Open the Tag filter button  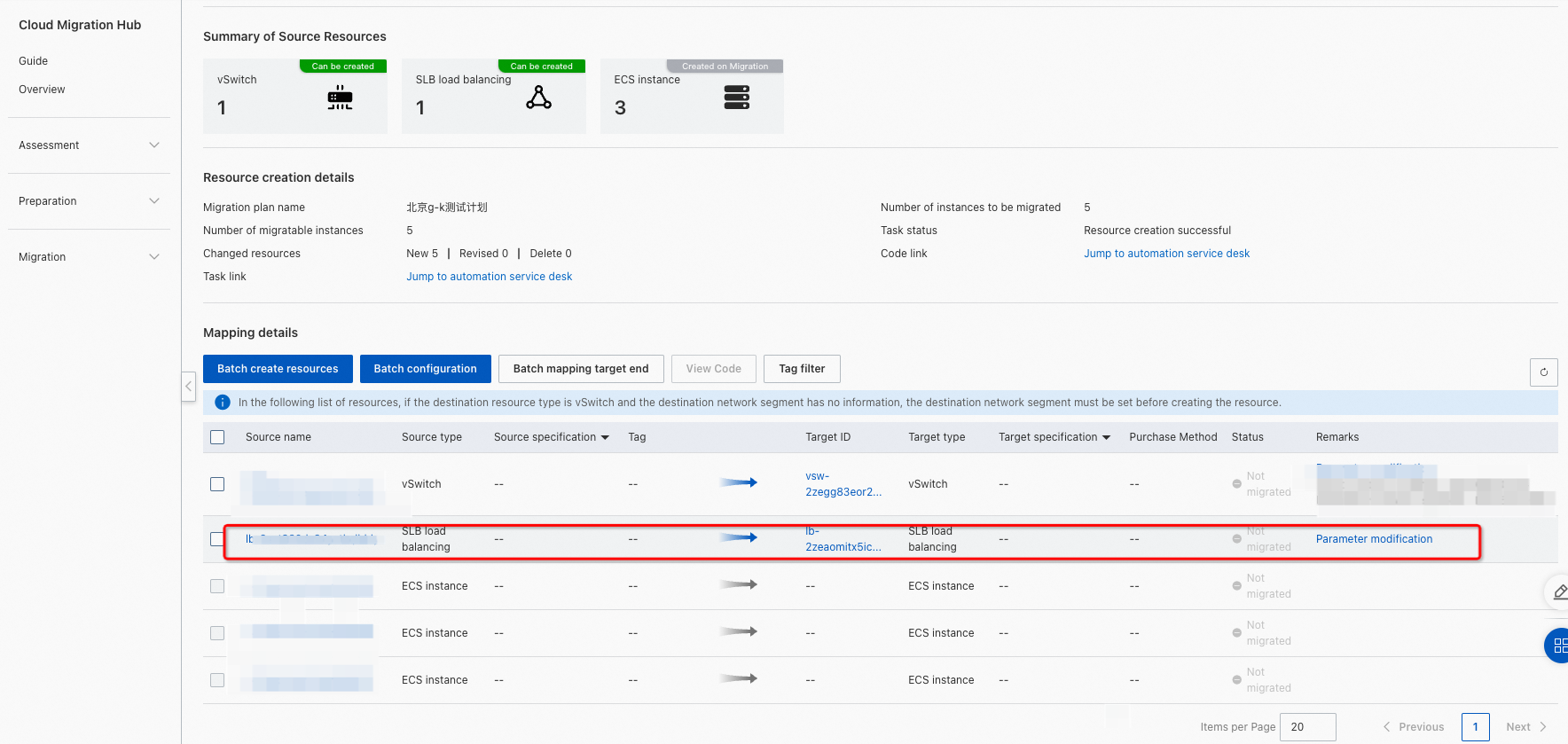pos(802,369)
